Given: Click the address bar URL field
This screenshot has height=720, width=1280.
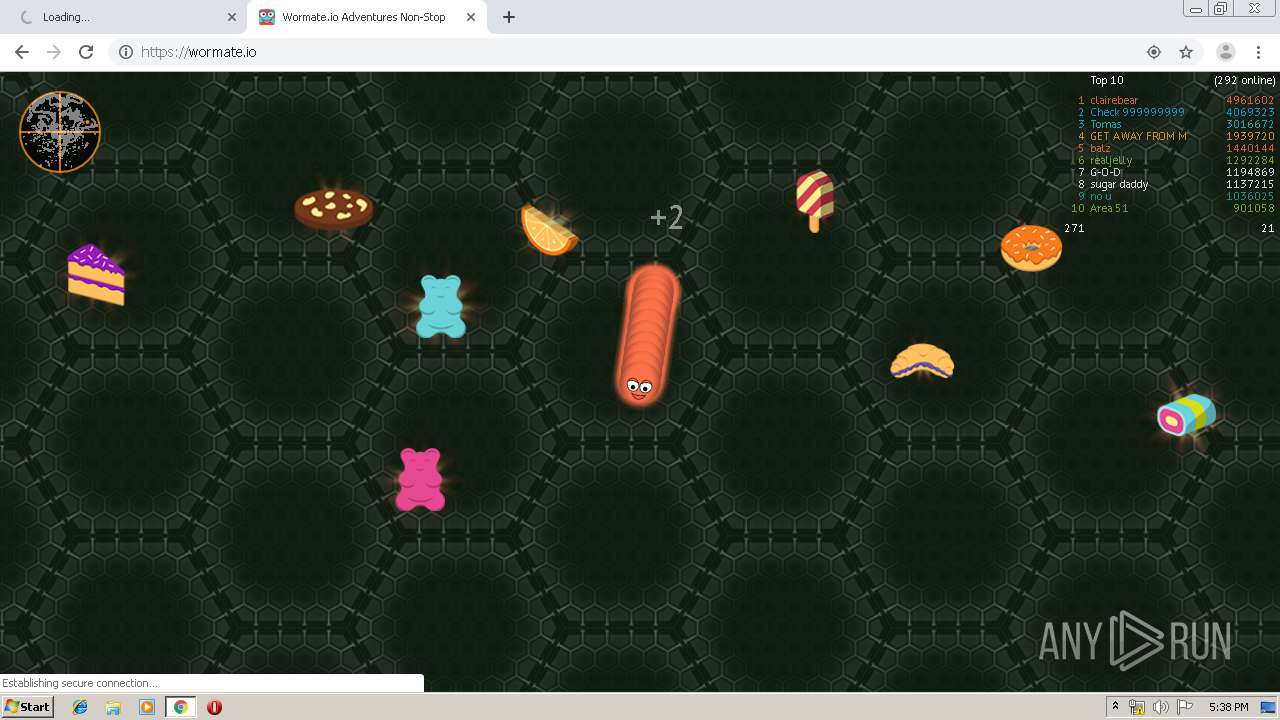Looking at the screenshot, I should point(640,52).
